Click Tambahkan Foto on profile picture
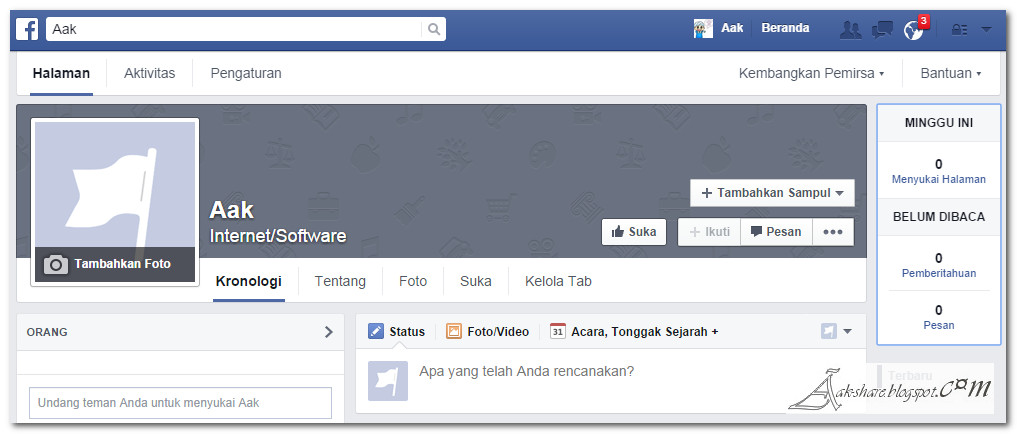The image size is (1017, 434). point(115,264)
